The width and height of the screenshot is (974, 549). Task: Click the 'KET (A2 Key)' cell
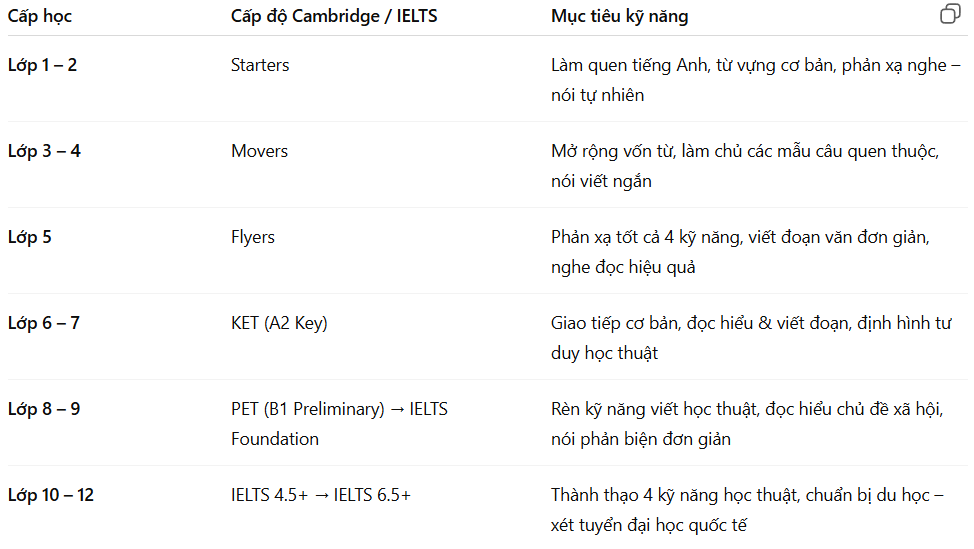pyautogui.click(x=279, y=323)
